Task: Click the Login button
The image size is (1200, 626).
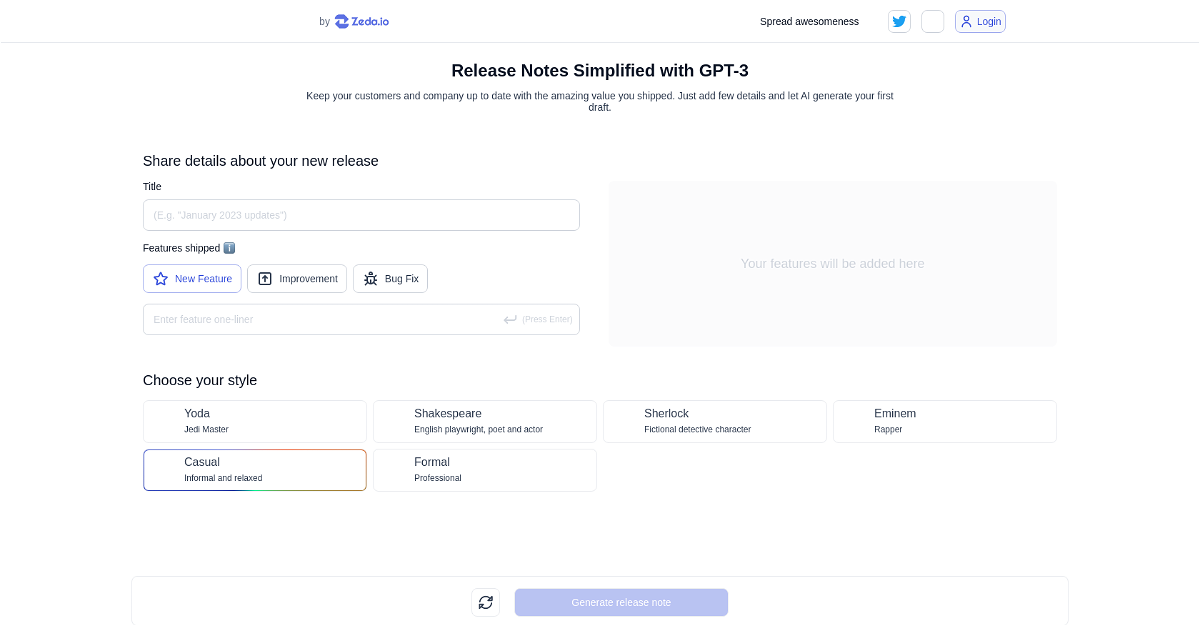Action: 980,21
